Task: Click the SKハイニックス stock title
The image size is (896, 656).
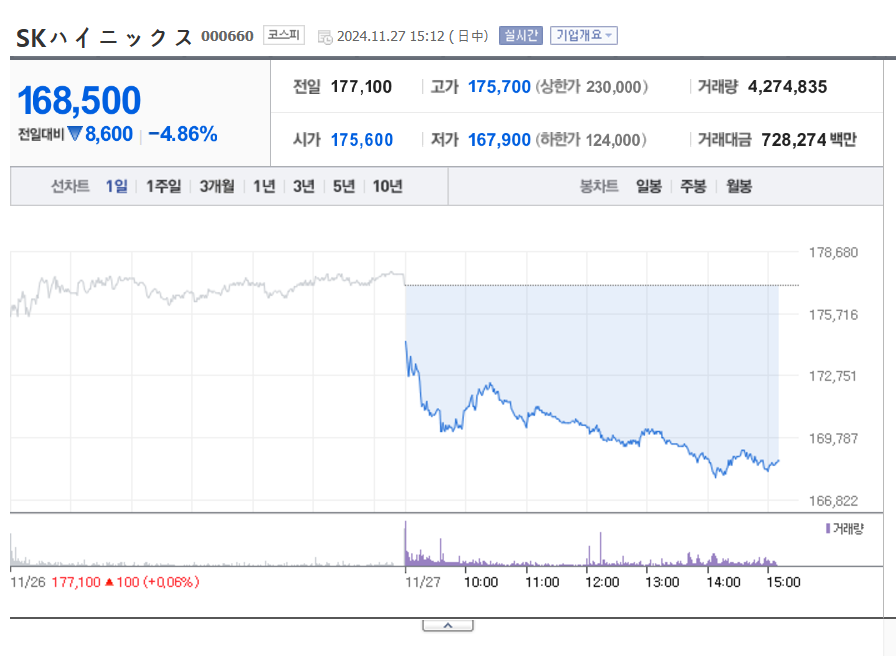Action: click(104, 38)
